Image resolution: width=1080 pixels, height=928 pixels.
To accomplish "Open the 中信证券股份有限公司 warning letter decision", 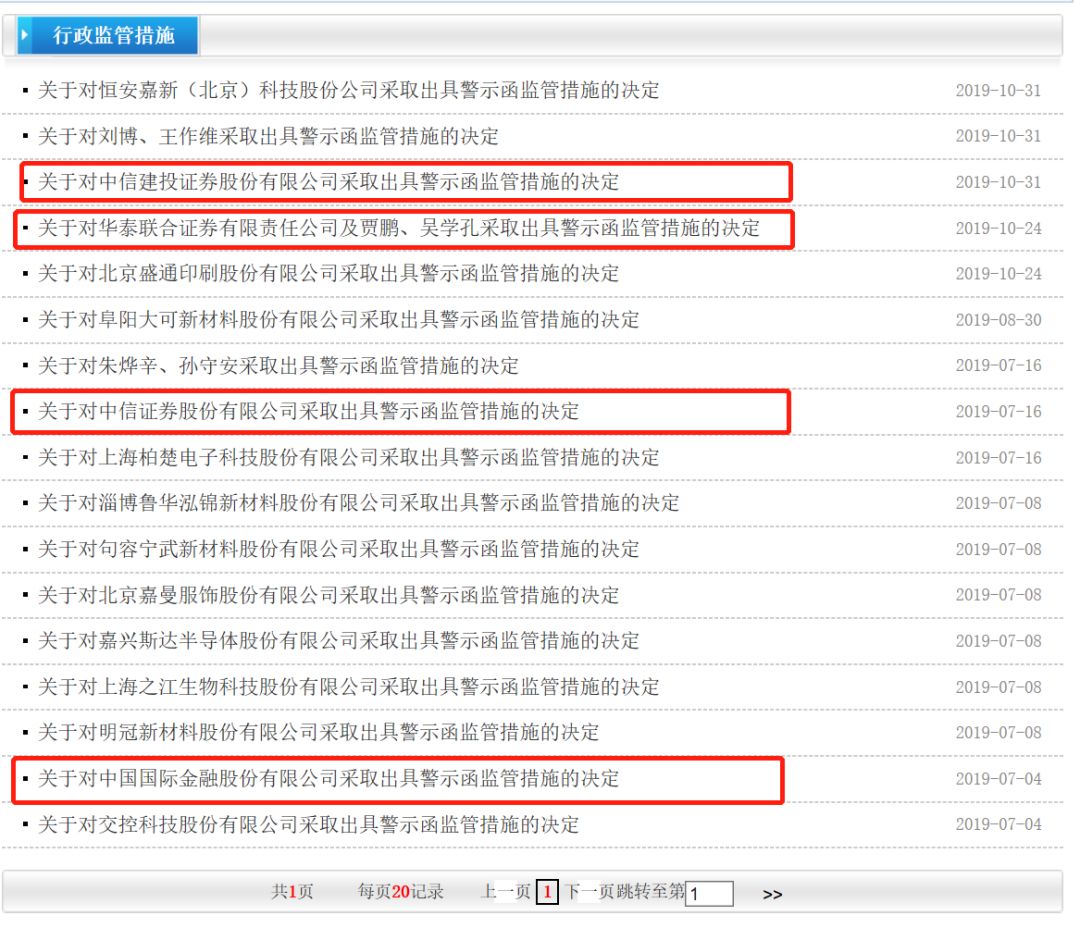I will coord(308,411).
